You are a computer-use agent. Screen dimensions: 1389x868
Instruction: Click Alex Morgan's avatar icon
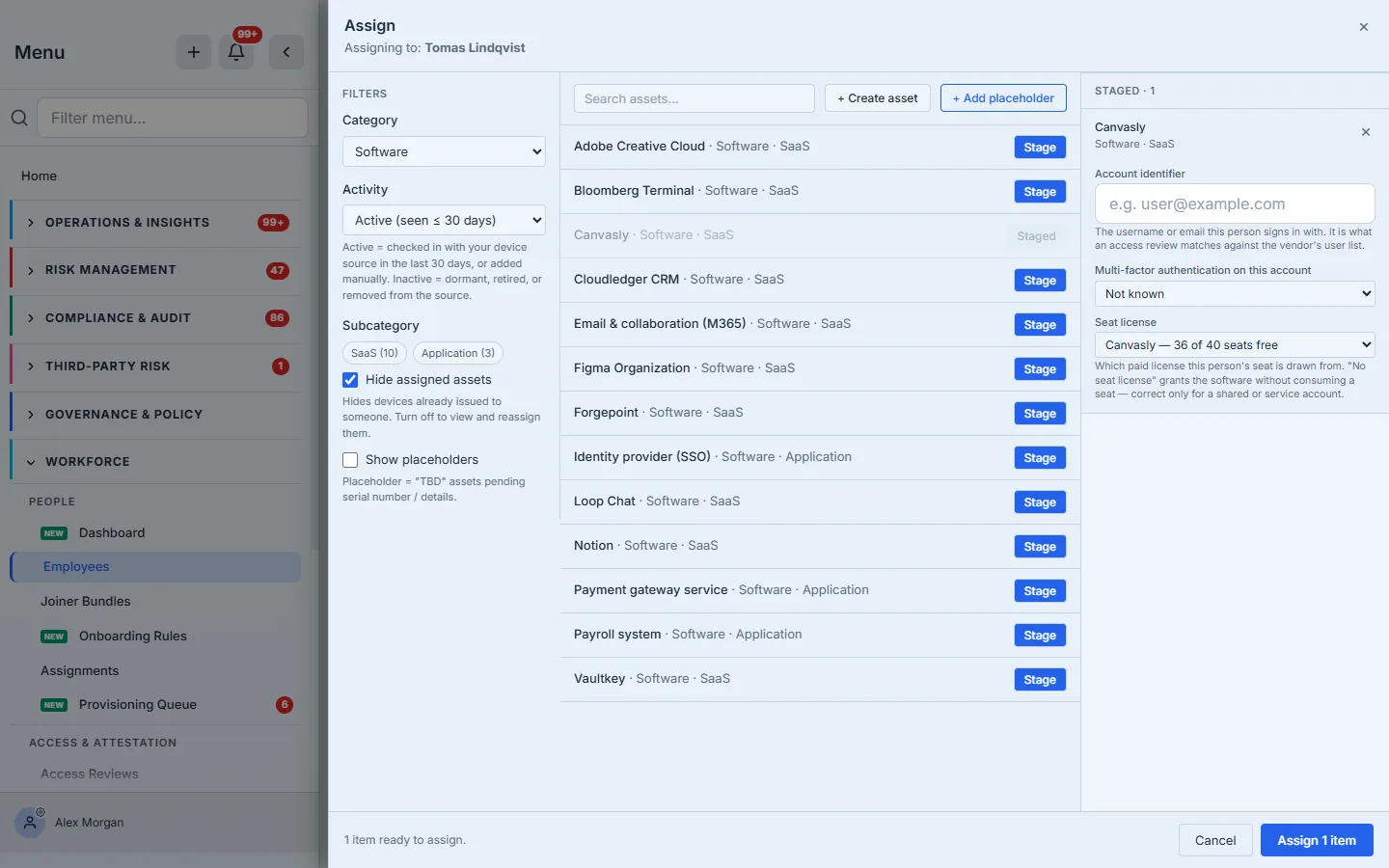pos(30,823)
